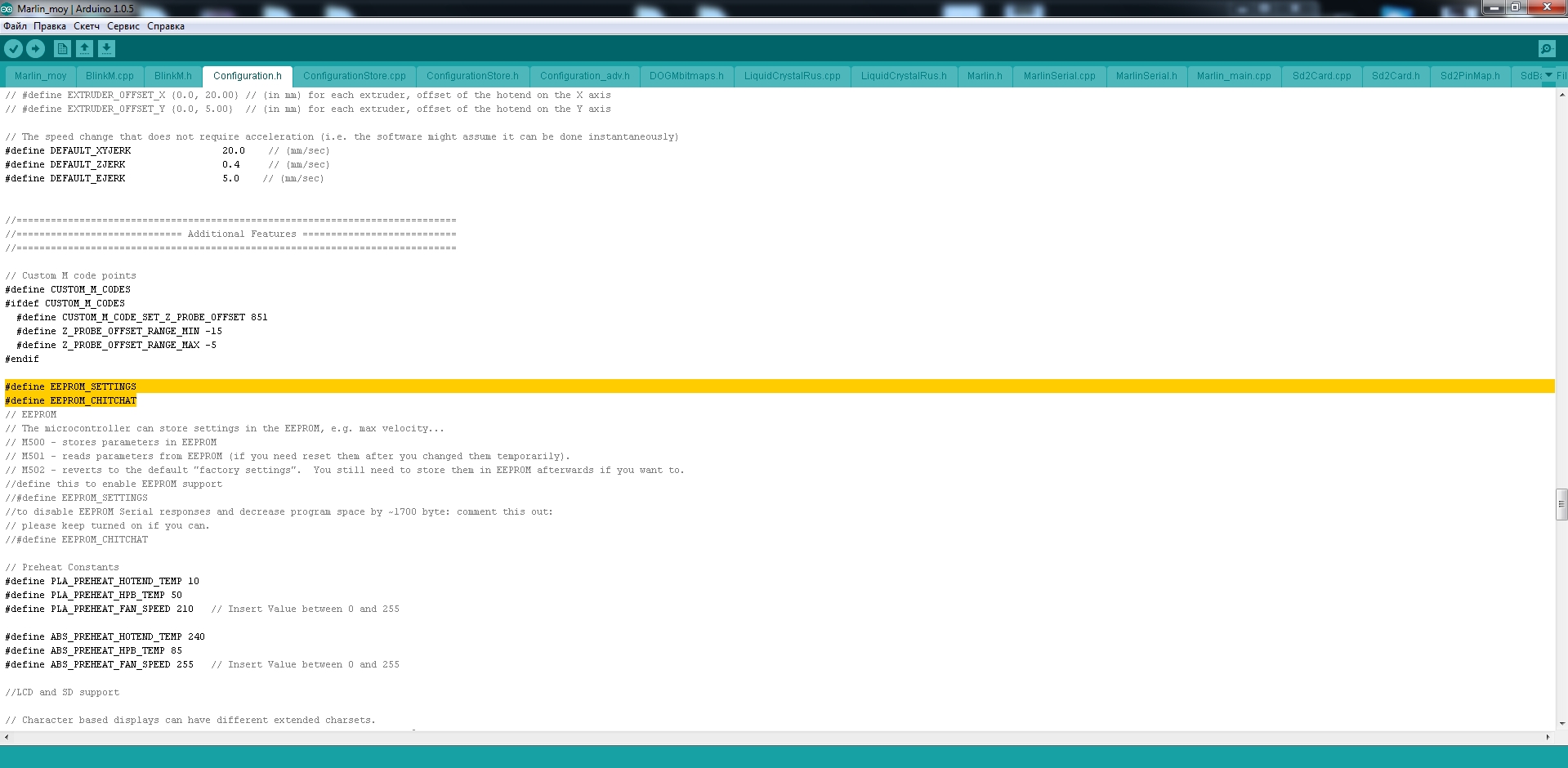
Task: Open the Справка menu
Action: coord(166,26)
